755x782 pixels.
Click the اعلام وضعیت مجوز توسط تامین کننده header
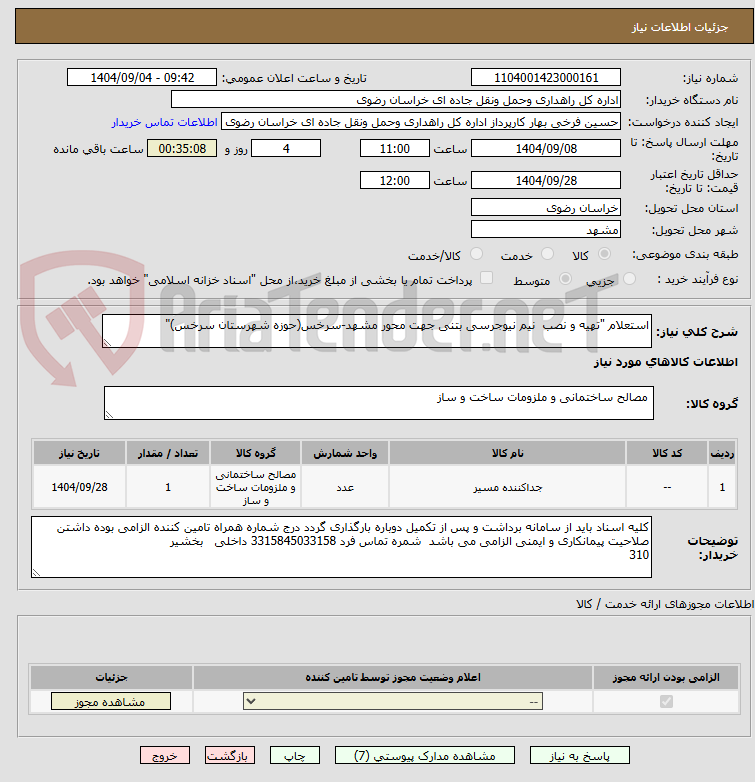(x=393, y=677)
